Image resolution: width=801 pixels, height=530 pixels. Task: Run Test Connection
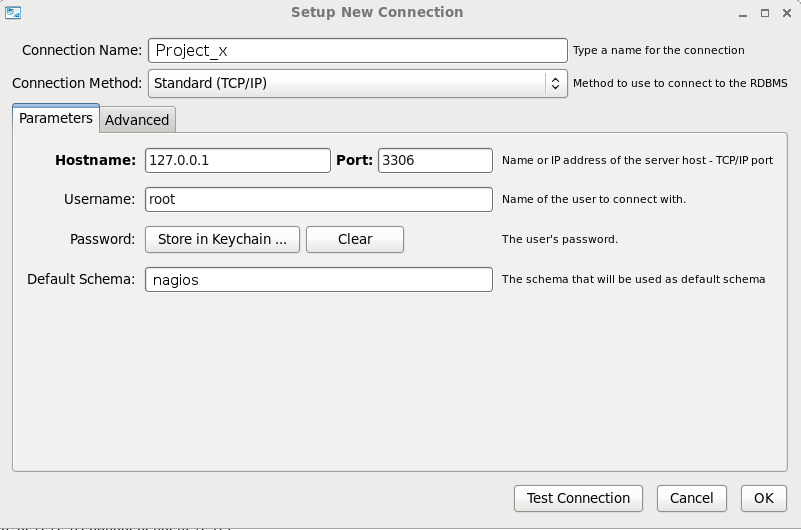(578, 498)
